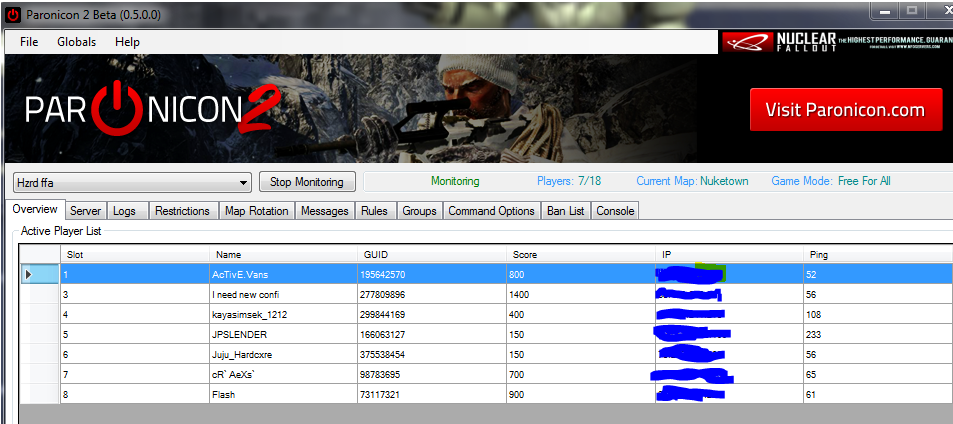Sort by the Slot column header
Image resolution: width=953 pixels, height=424 pixels.
coord(135,255)
